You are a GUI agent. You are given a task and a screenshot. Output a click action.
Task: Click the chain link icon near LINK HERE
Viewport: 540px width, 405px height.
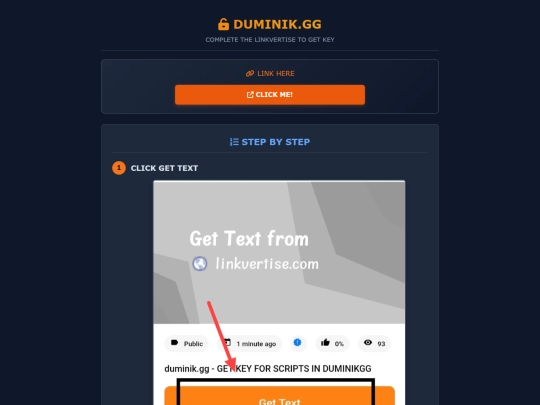tap(250, 73)
